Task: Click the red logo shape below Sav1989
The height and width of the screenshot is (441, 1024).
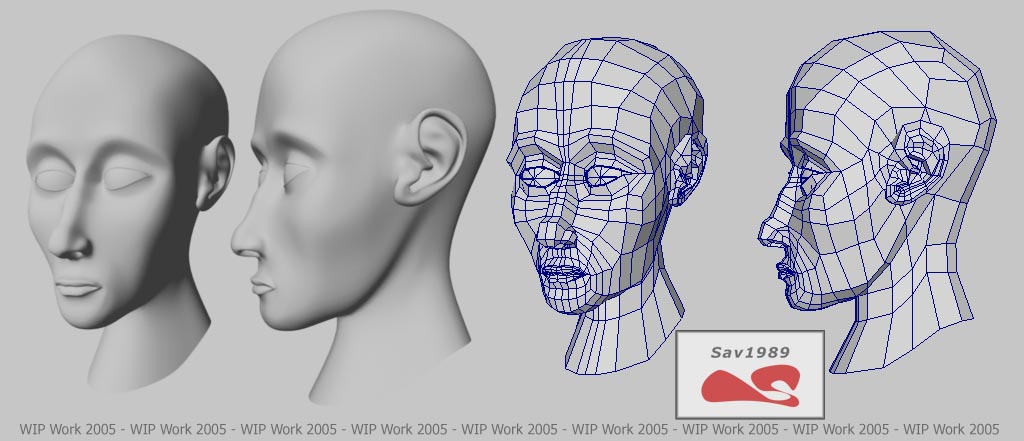Action: (x=751, y=386)
